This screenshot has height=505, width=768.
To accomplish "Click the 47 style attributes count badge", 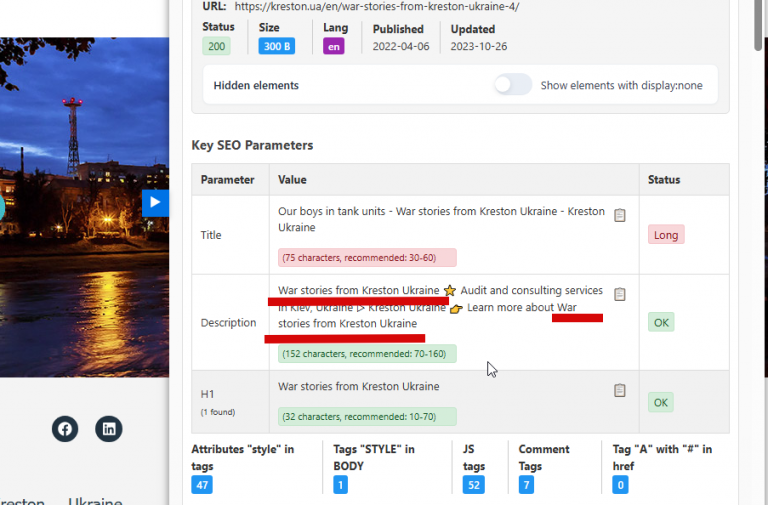I will (x=202, y=485).
